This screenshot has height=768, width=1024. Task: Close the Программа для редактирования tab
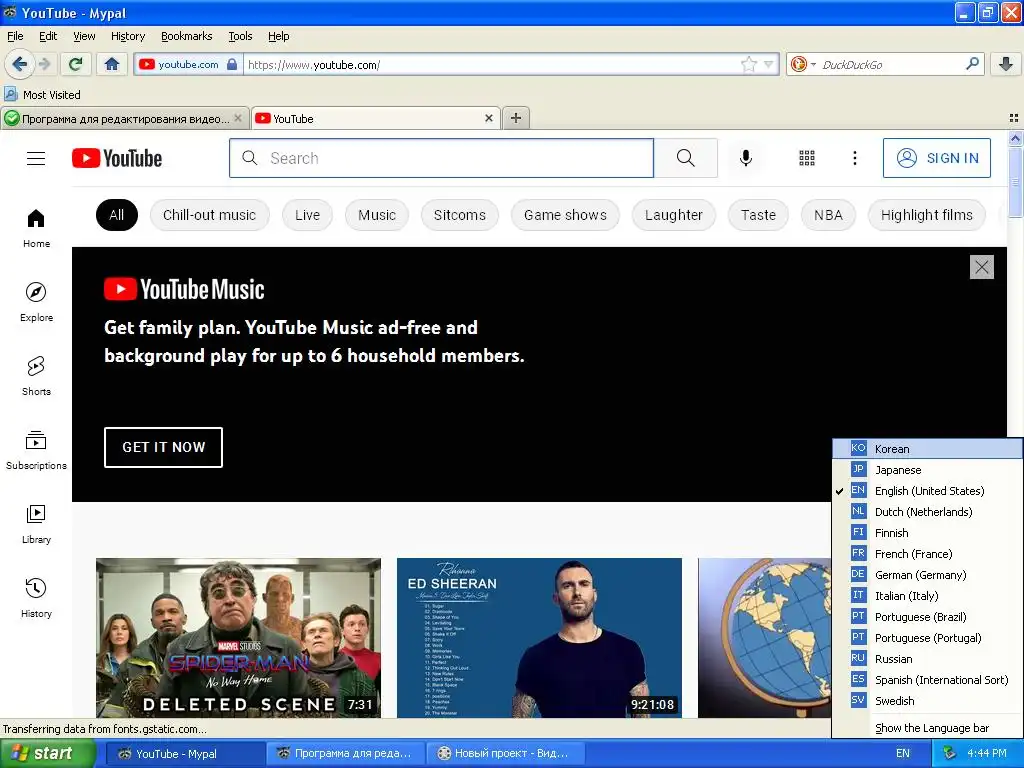coord(238,118)
